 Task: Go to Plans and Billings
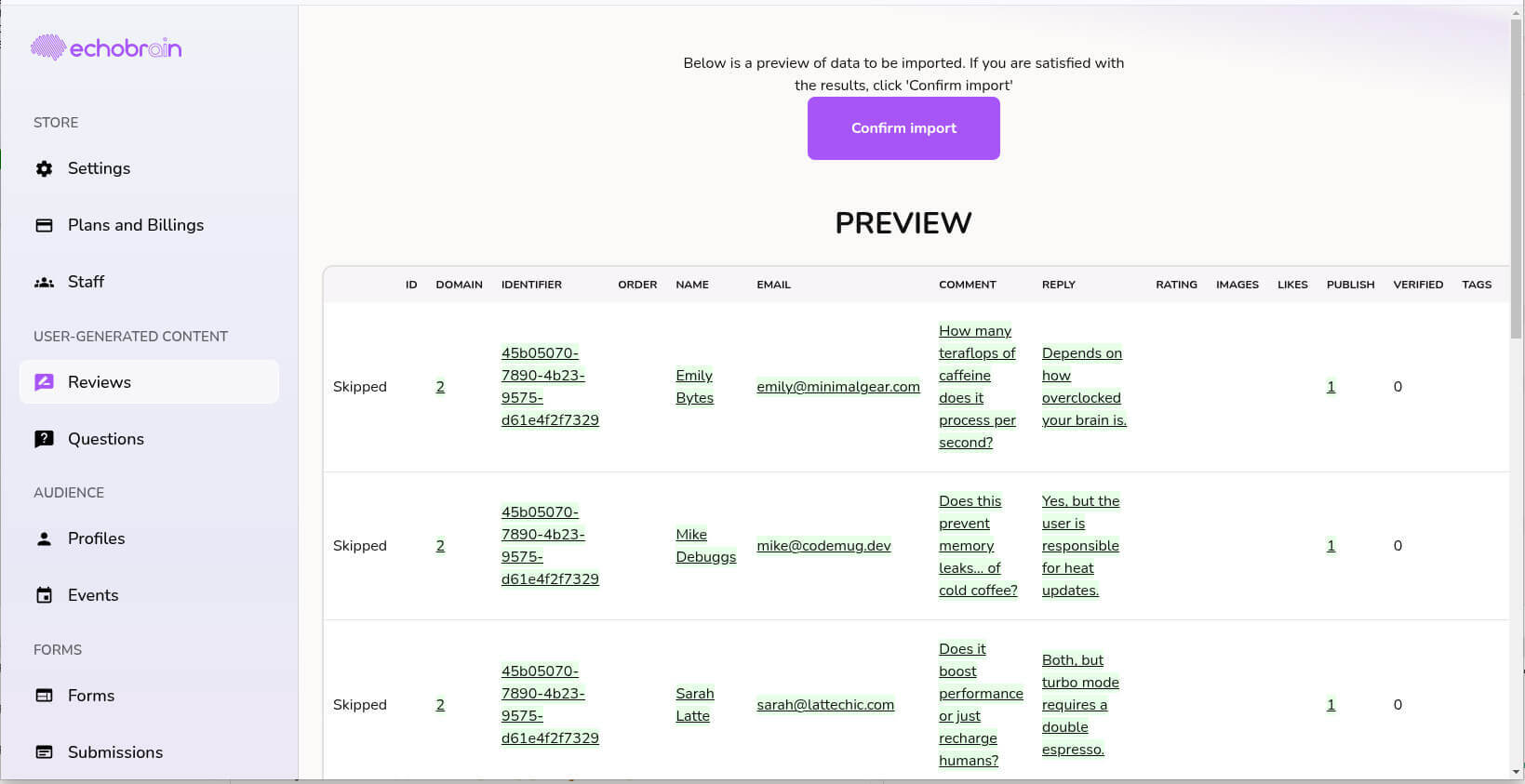tap(149, 225)
